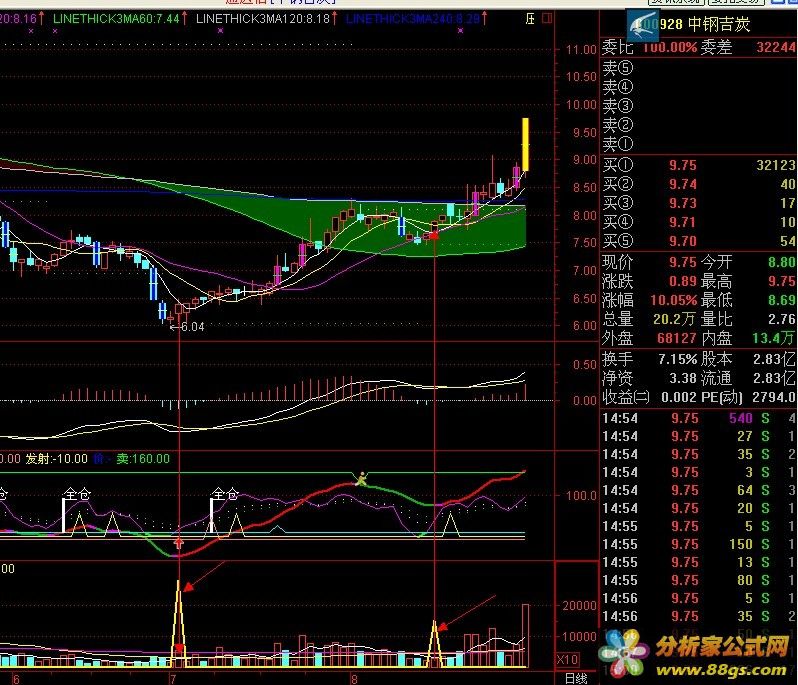The height and width of the screenshot is (685, 798).
Task: Click the blue LINETHICK3MA240 indicator label
Action: [x=413, y=19]
